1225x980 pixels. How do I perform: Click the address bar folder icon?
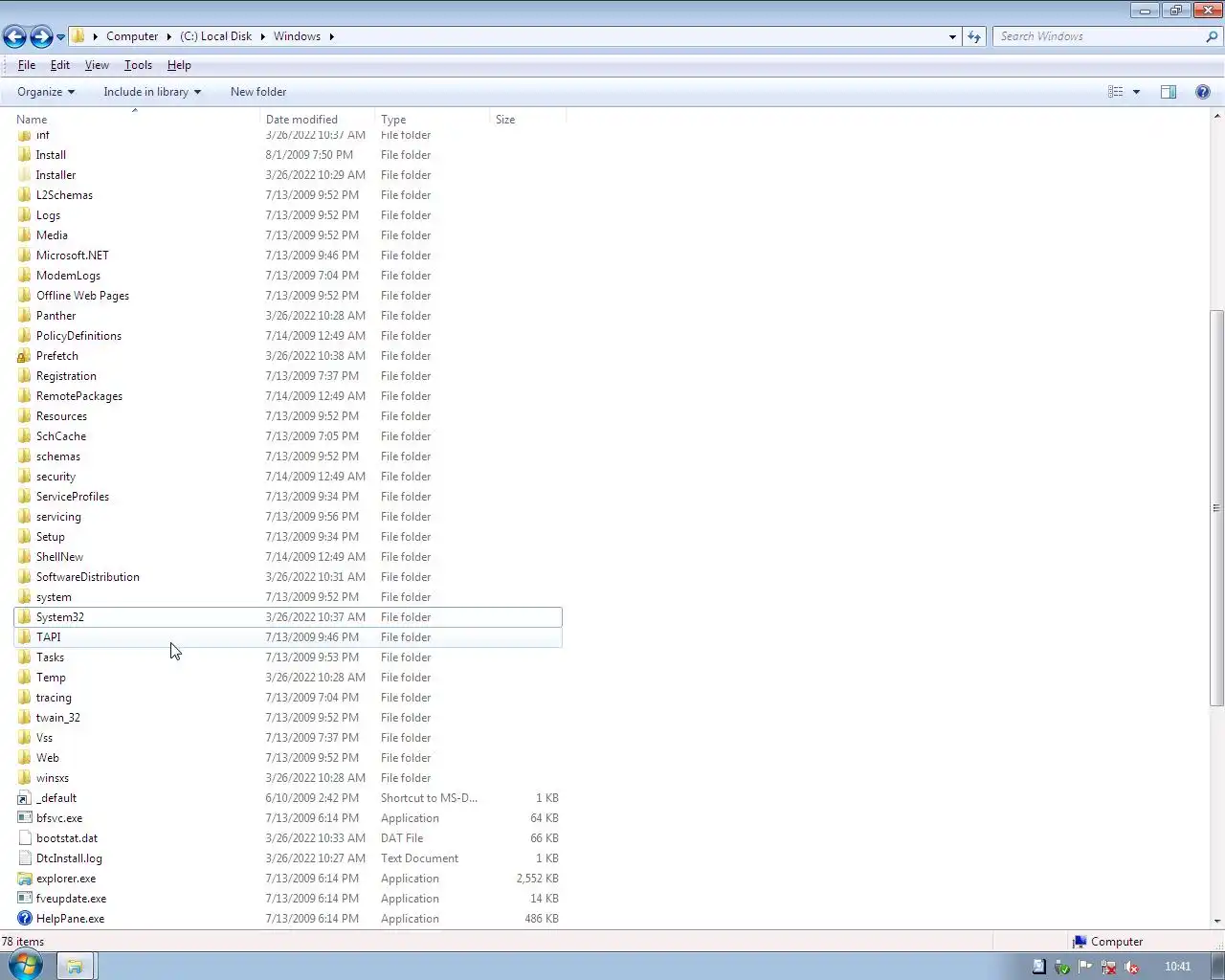point(78,36)
